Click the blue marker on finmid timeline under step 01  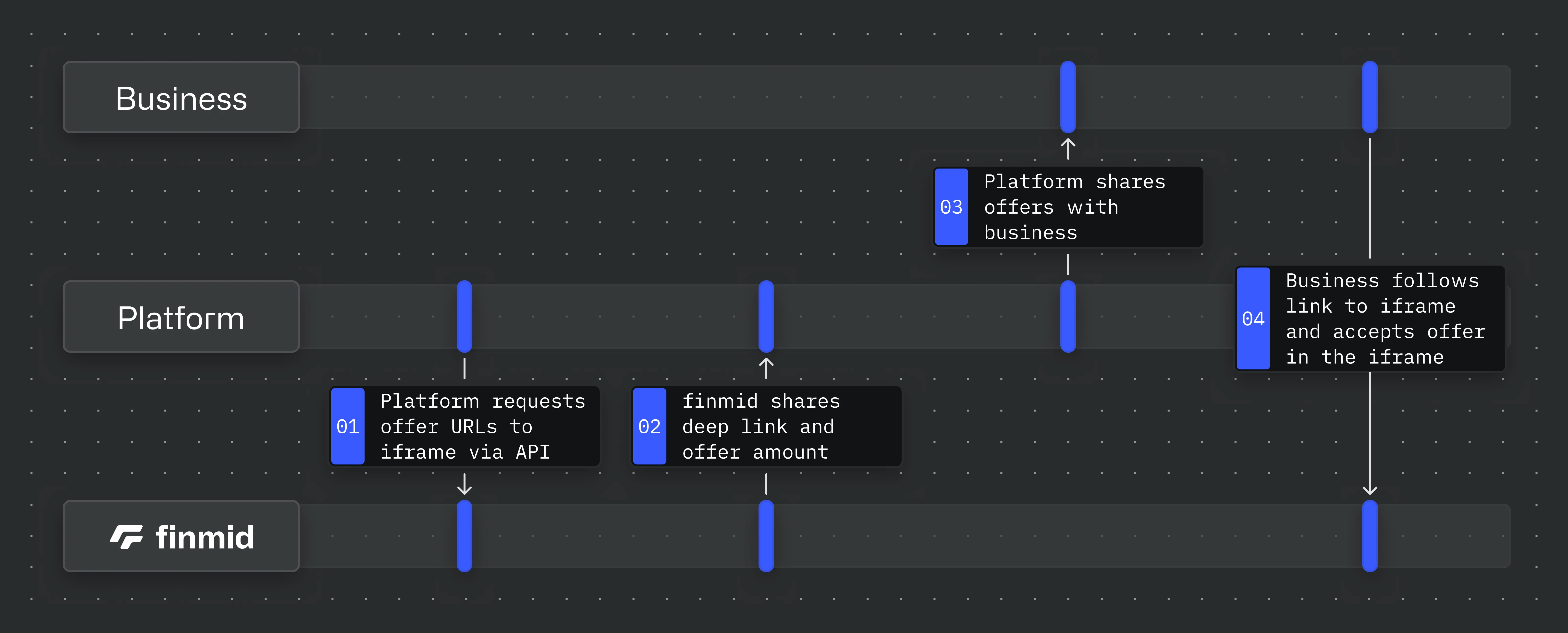465,536
